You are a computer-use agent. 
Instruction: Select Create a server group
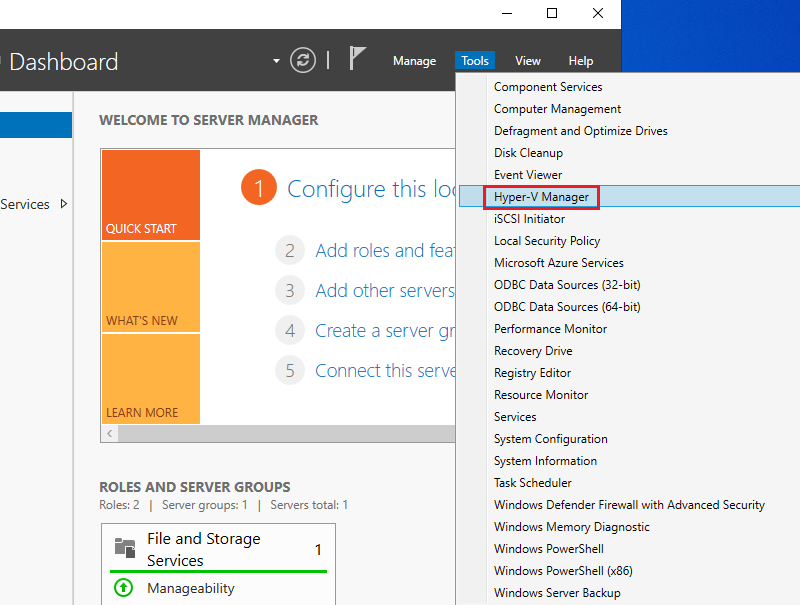click(378, 330)
